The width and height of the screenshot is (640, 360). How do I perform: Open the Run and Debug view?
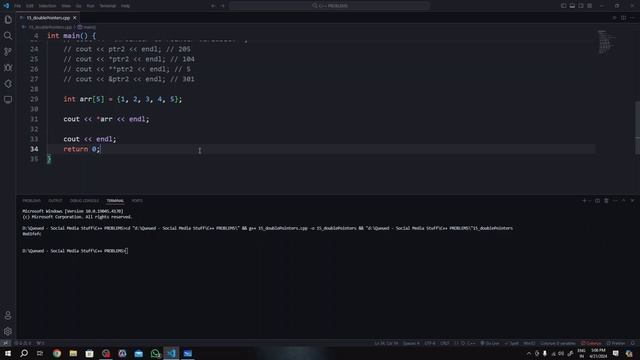tap(8, 68)
